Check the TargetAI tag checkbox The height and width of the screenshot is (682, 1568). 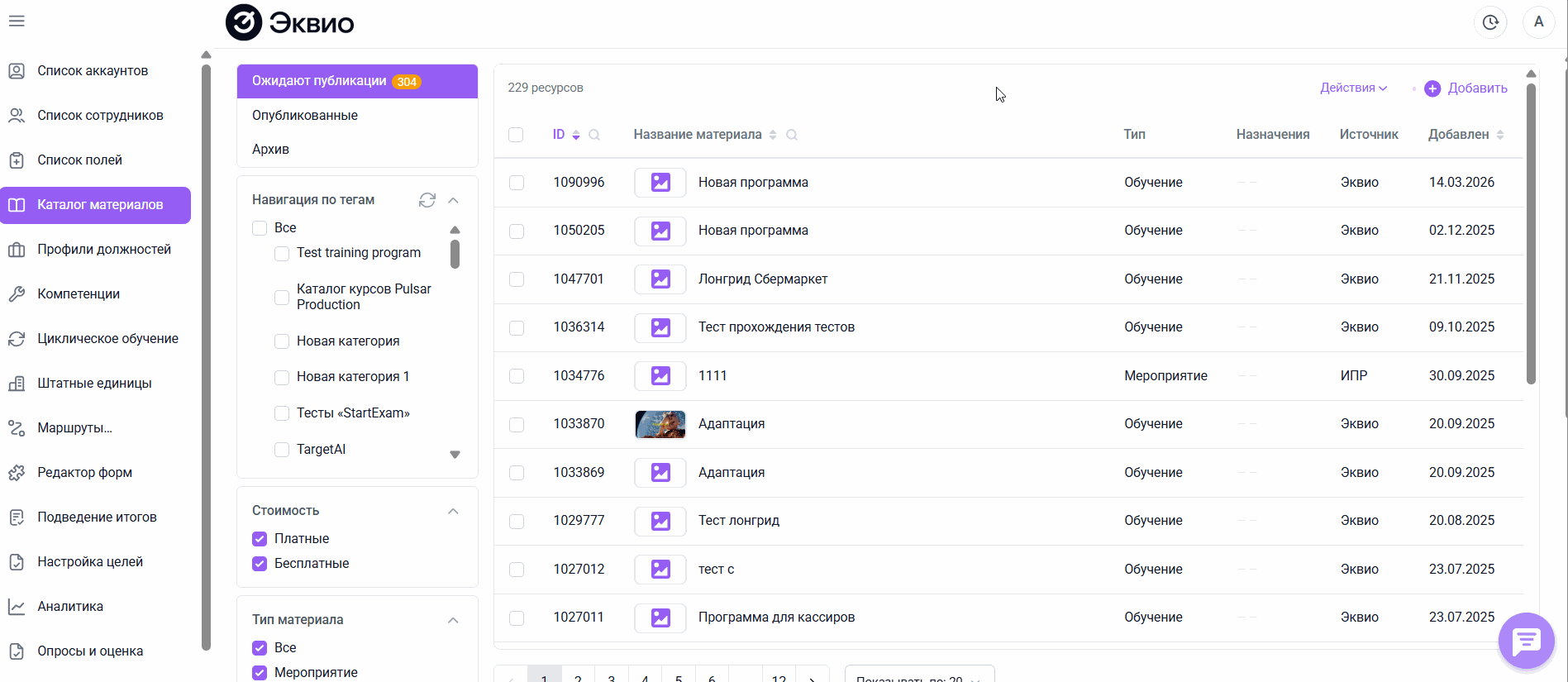pos(282,450)
